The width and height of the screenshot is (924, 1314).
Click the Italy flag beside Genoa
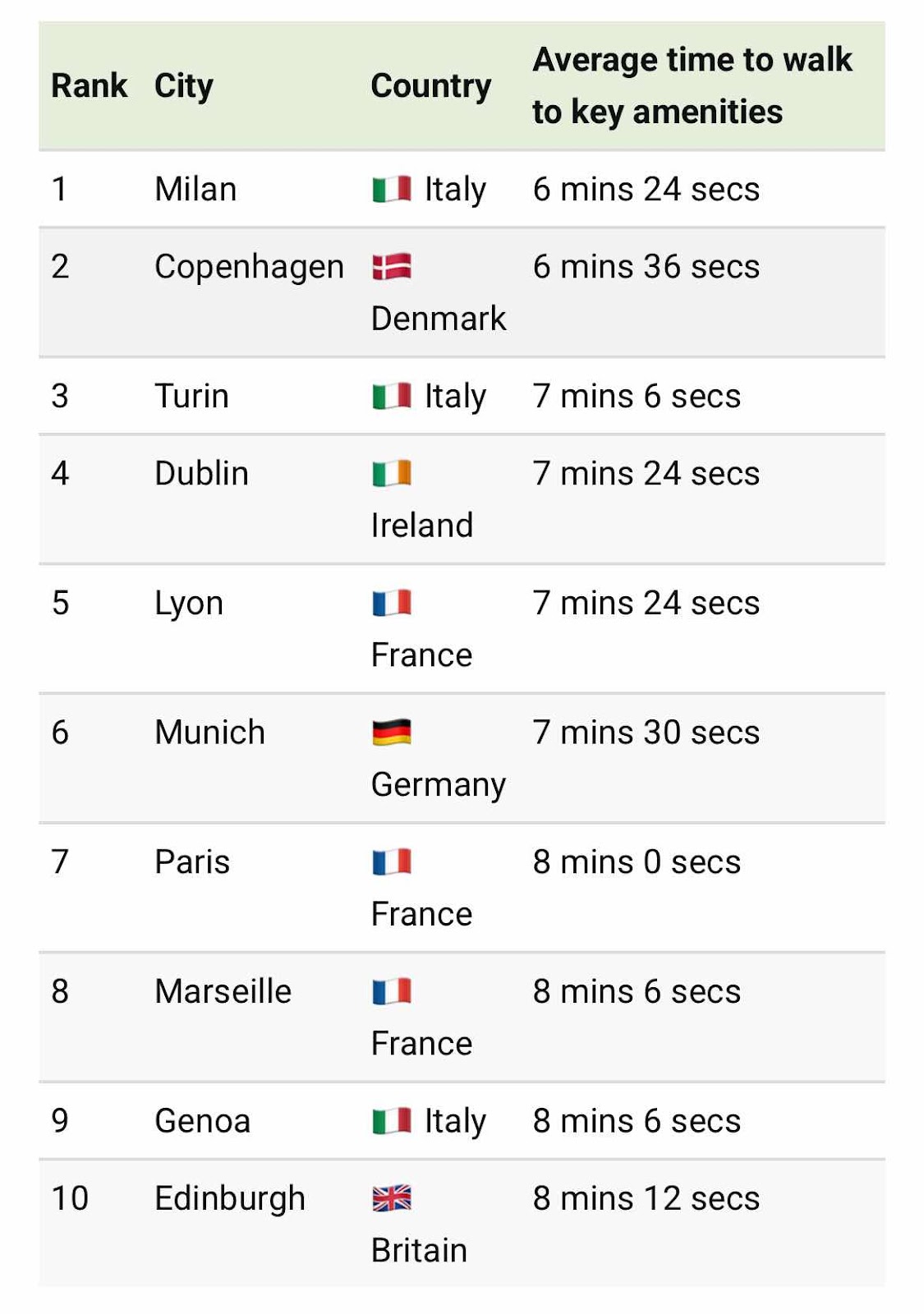tap(391, 1122)
